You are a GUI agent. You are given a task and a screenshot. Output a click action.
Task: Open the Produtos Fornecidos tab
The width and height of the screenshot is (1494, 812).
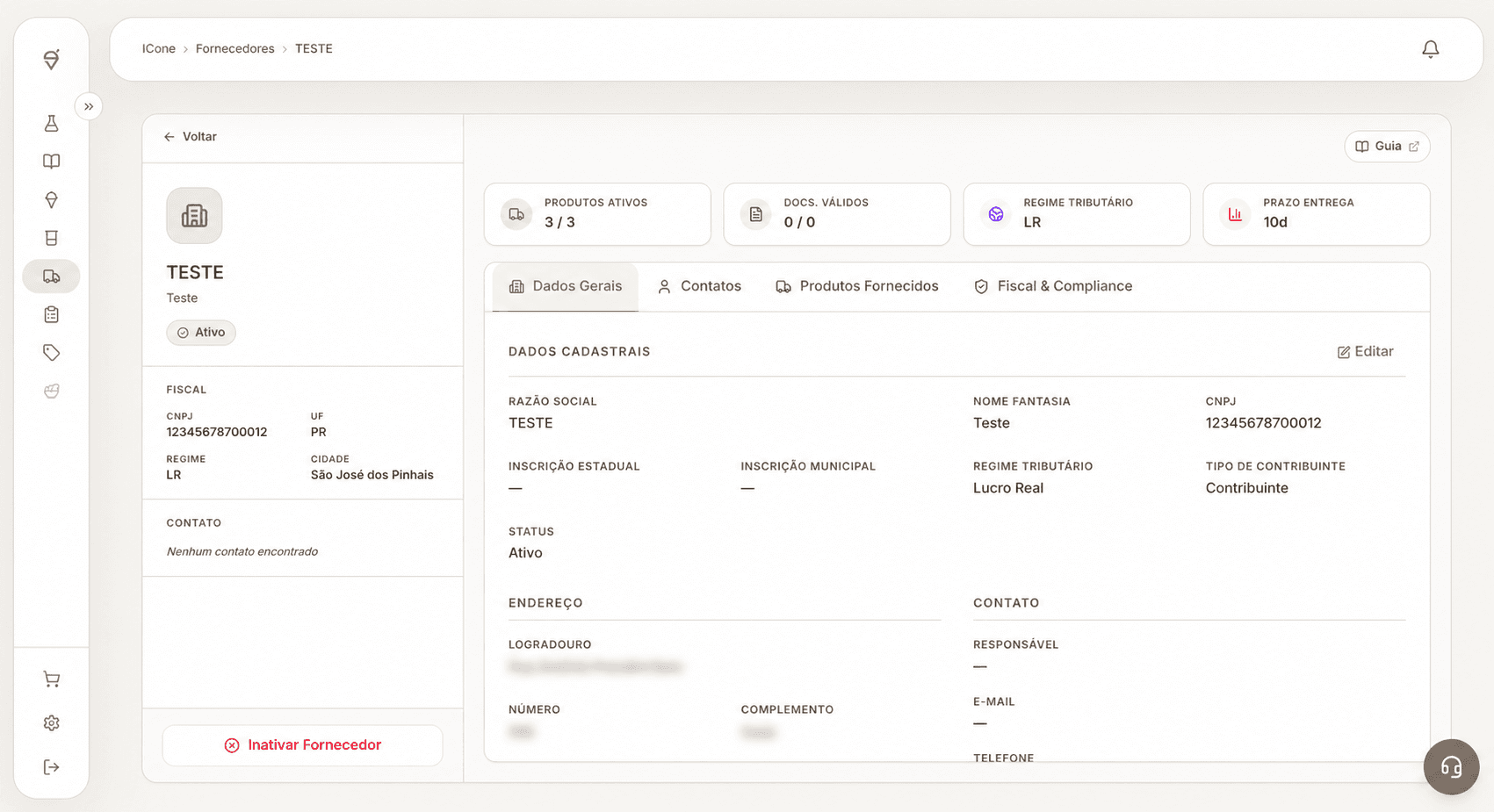(x=857, y=286)
